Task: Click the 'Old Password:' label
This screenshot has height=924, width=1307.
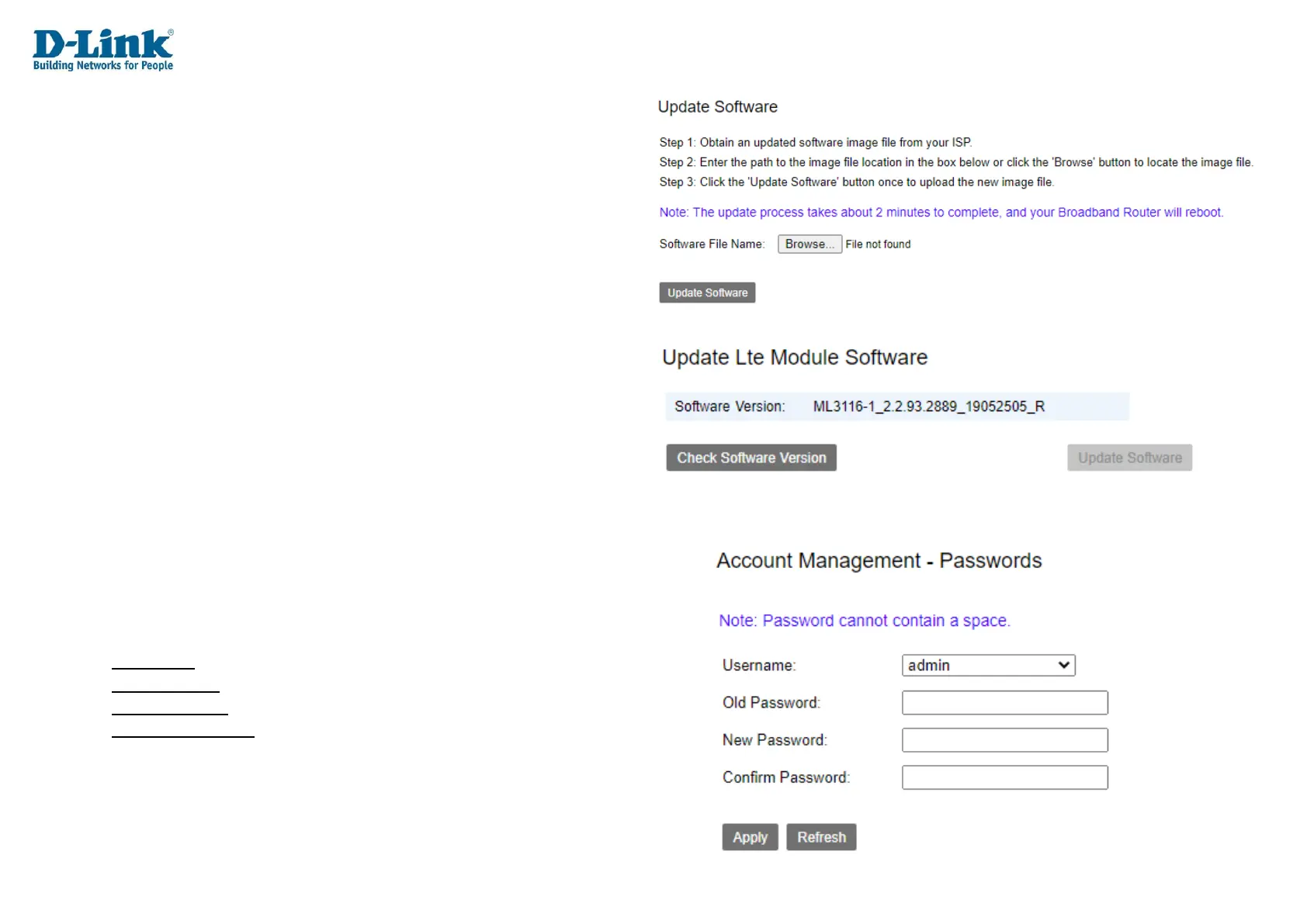Action: 771,703
